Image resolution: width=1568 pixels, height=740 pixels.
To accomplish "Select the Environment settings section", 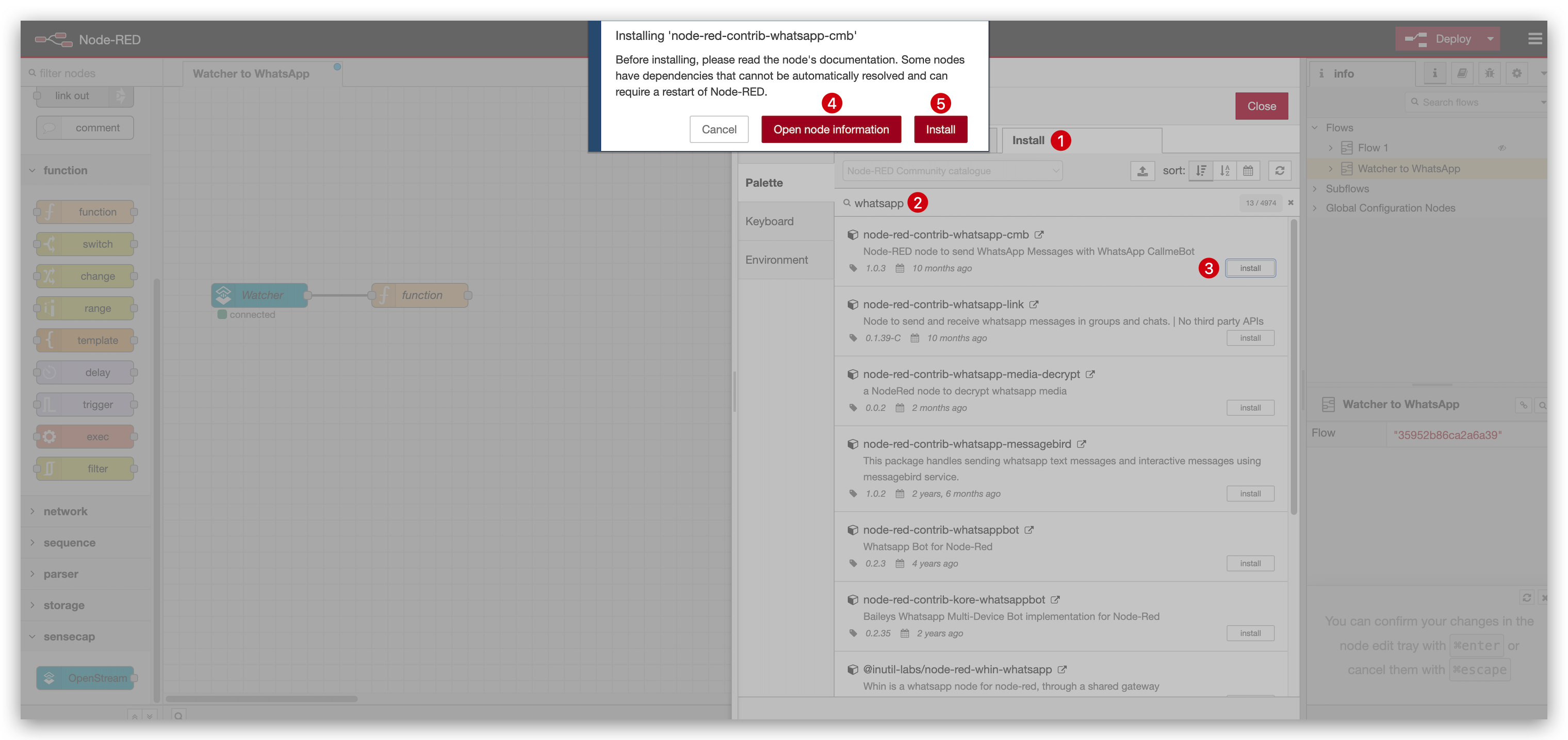I will (x=786, y=260).
